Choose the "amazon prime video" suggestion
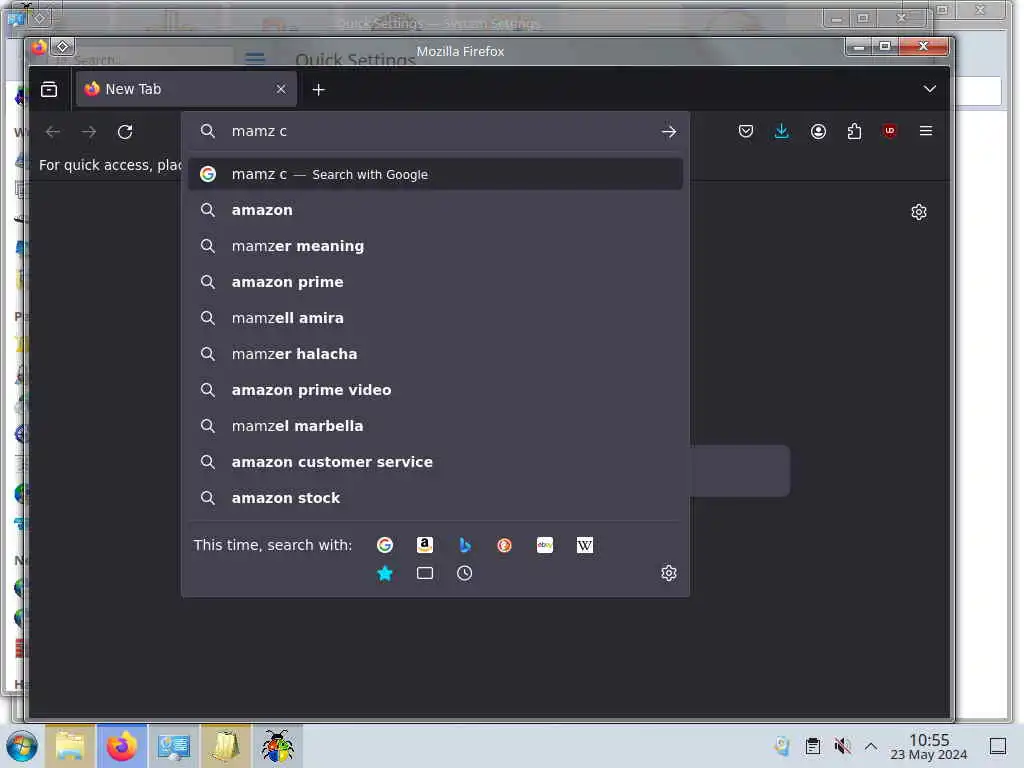The image size is (1024, 768). (x=436, y=390)
